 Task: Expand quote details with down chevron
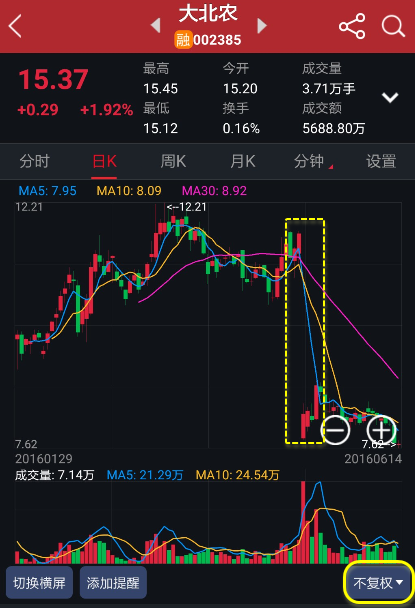point(390,97)
